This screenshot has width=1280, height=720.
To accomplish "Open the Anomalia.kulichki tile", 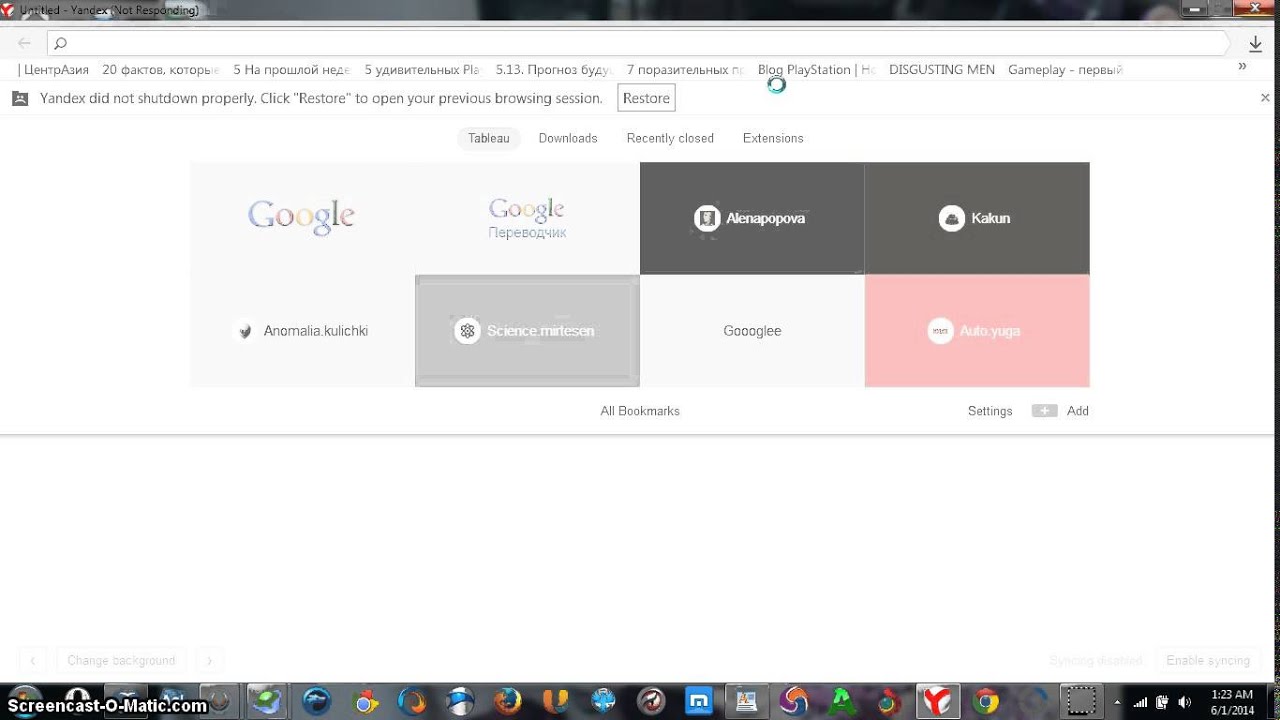I will 302,331.
